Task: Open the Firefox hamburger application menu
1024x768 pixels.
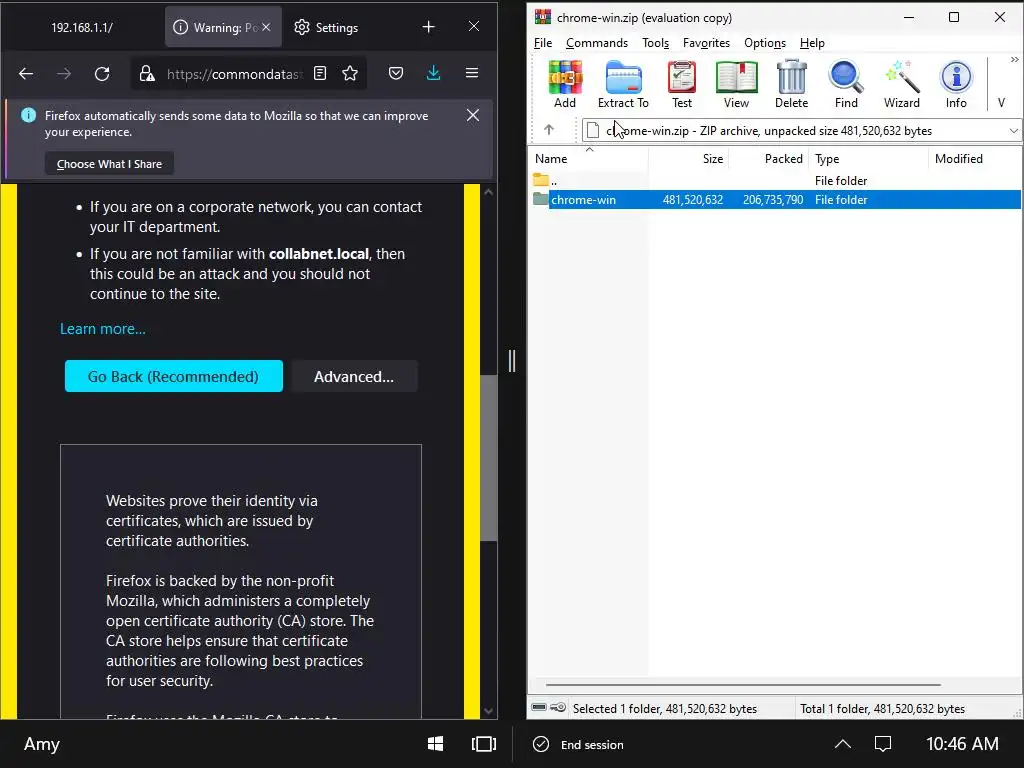Action: (472, 73)
